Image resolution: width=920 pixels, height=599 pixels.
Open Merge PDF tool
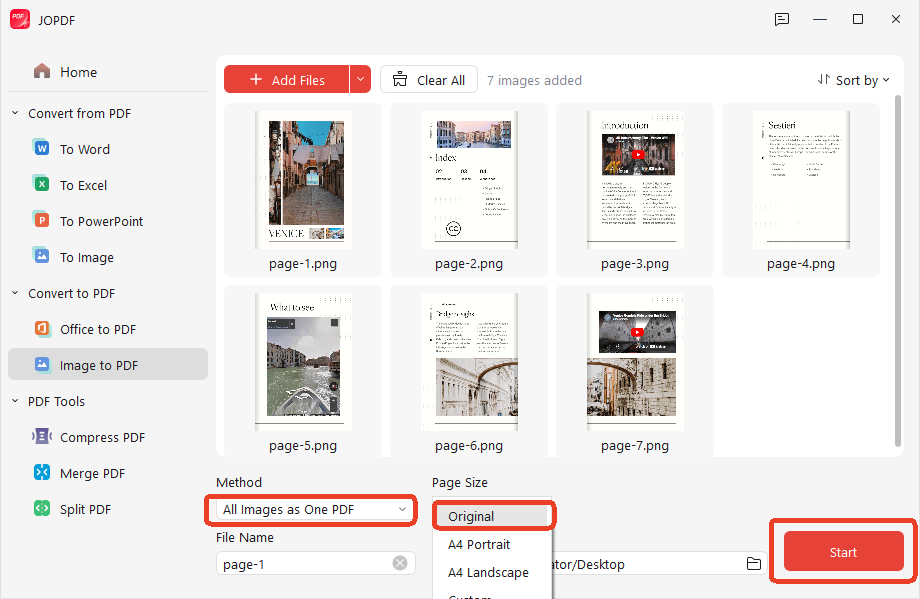[x=108, y=473]
